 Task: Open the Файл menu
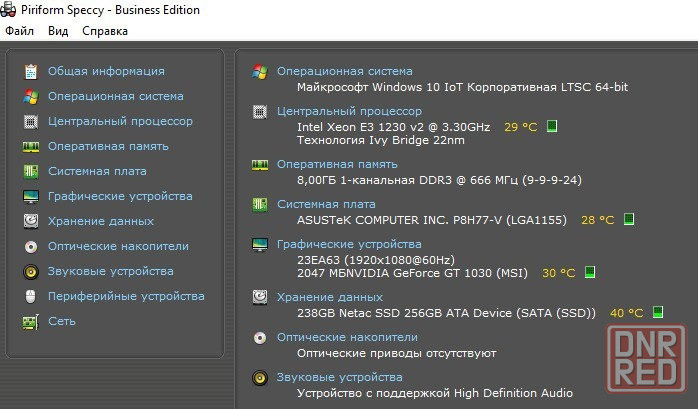[20, 31]
